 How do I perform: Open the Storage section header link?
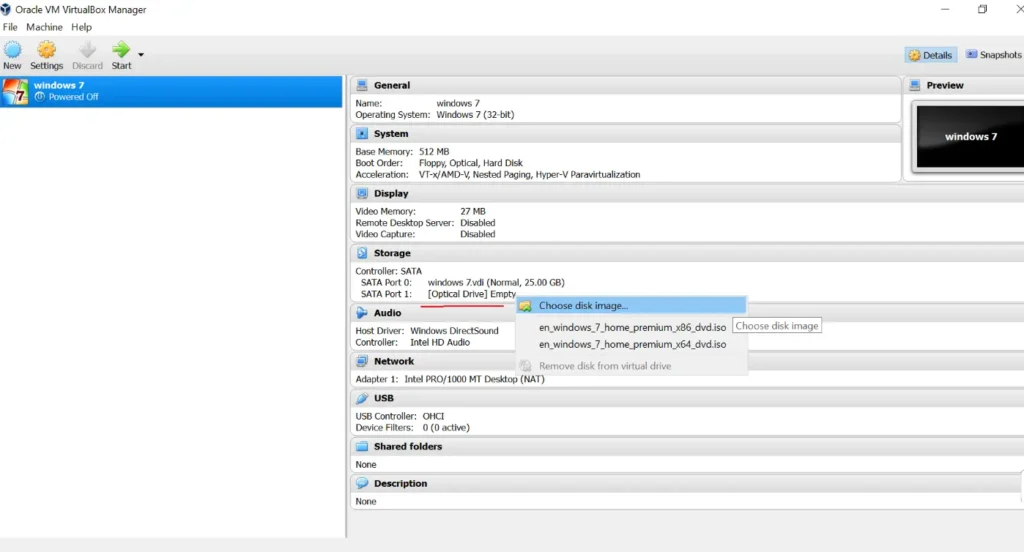[392, 253]
